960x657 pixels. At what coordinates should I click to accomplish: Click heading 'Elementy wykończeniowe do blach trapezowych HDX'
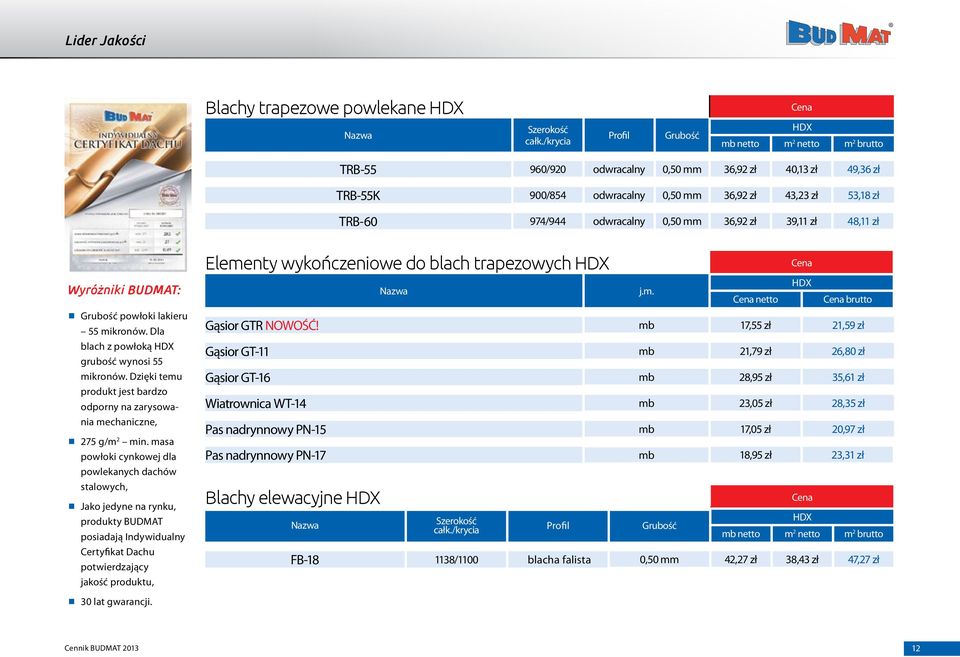tap(407, 264)
